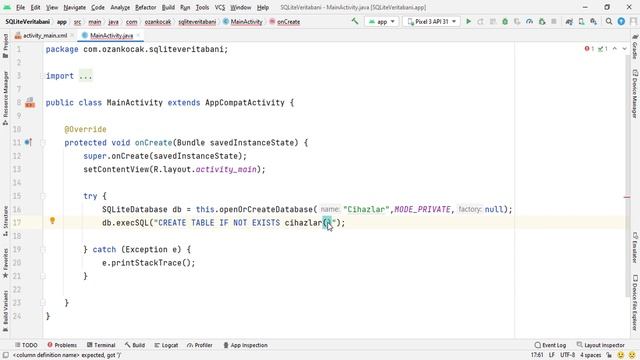640x360 pixels.
Task: Click the 17:61 line column indicator
Action: [537, 356]
